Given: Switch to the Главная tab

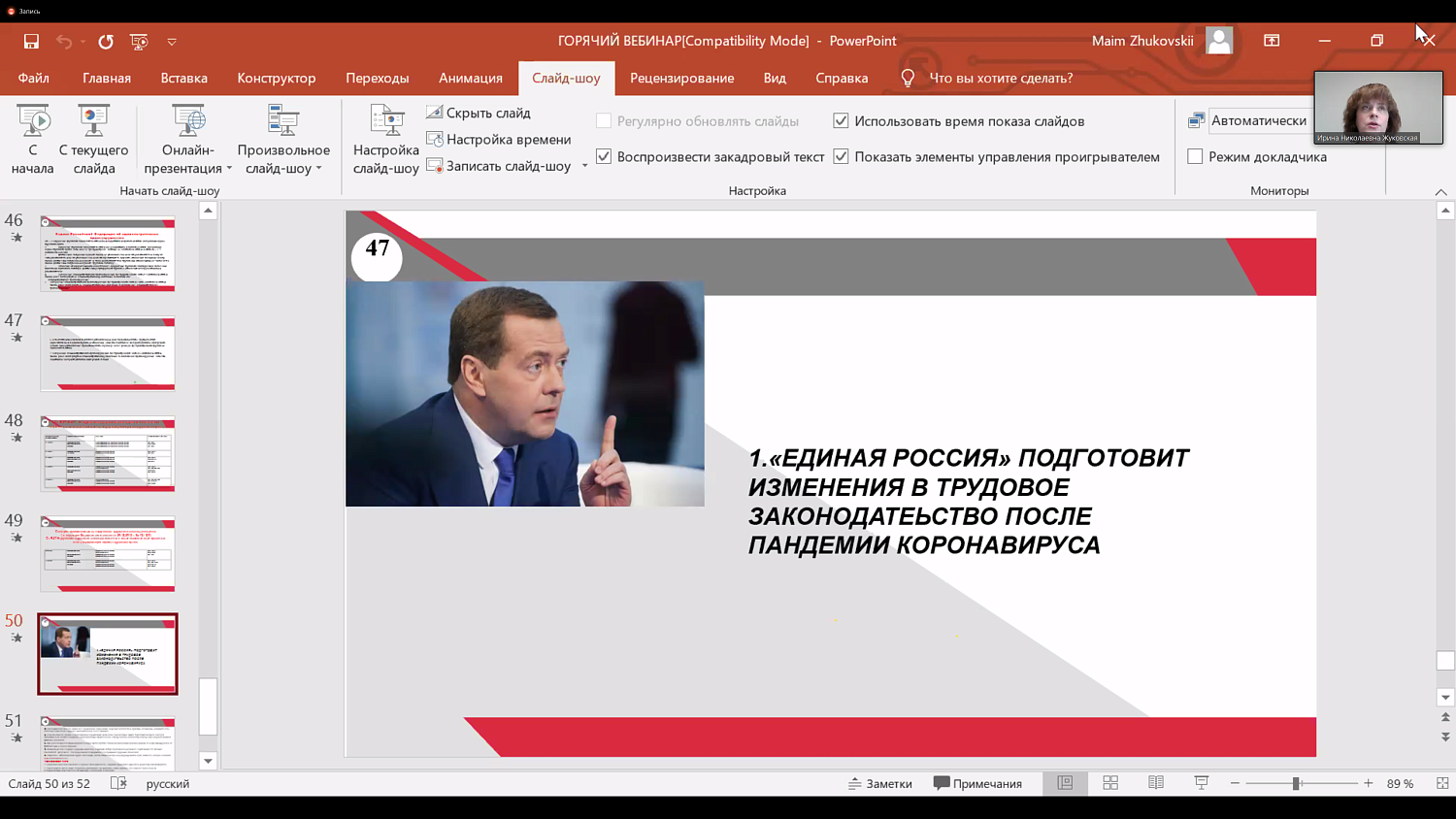Looking at the screenshot, I should pyautogui.click(x=107, y=78).
